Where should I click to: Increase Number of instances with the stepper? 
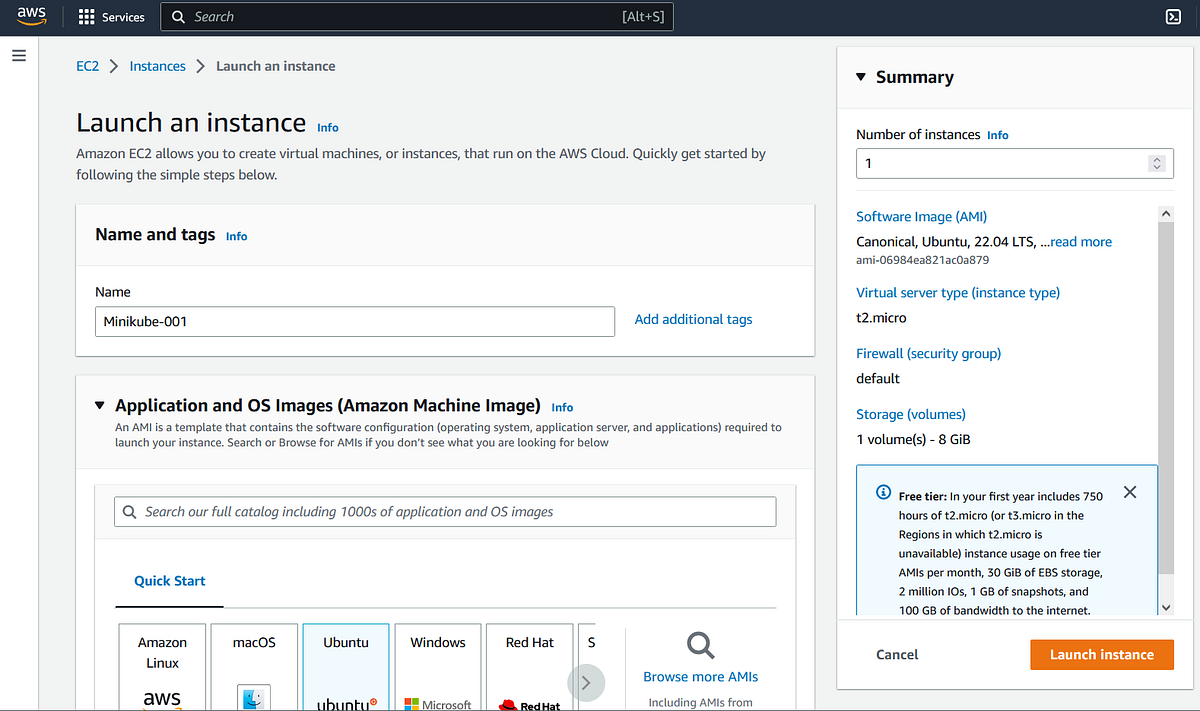click(1156, 158)
